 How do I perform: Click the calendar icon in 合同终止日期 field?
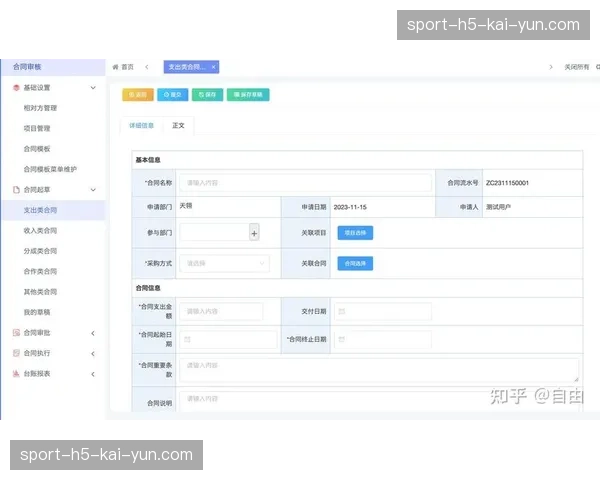point(342,340)
